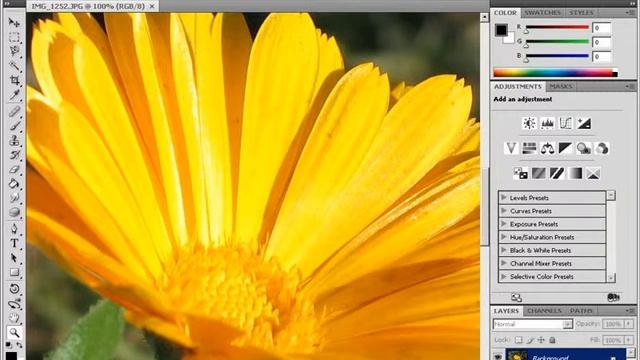Expand Exposure Presets
Screen dimensions: 640x360
[504, 224]
